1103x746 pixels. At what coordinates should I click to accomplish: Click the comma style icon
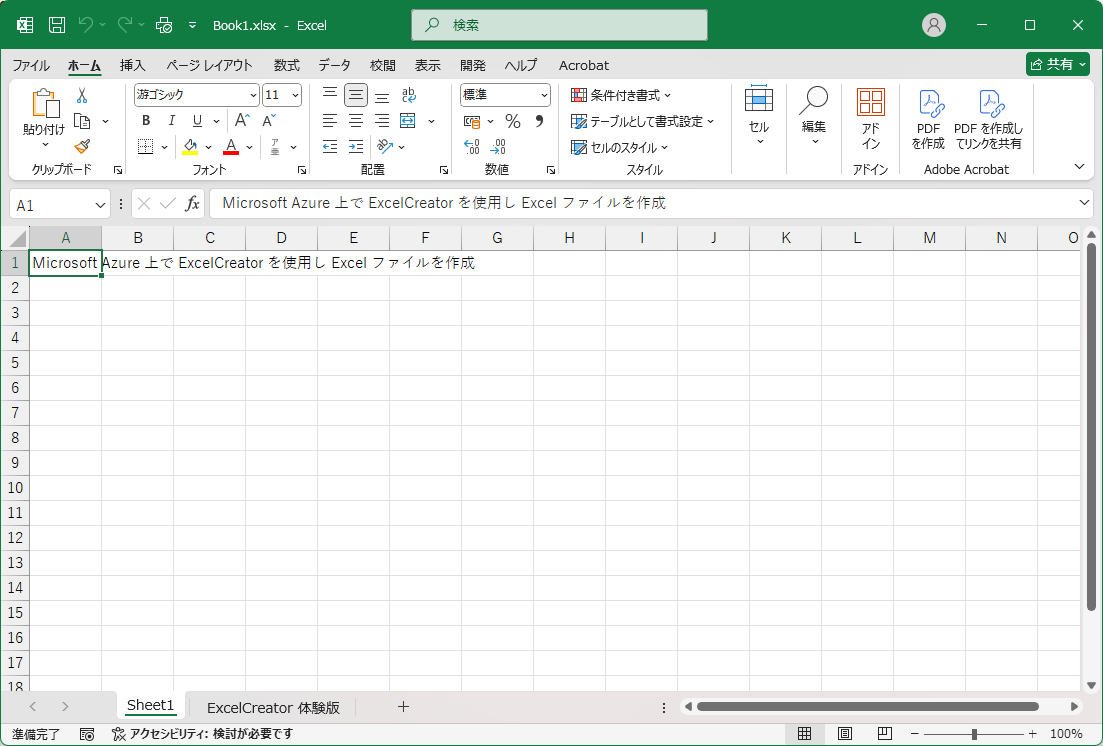point(539,121)
